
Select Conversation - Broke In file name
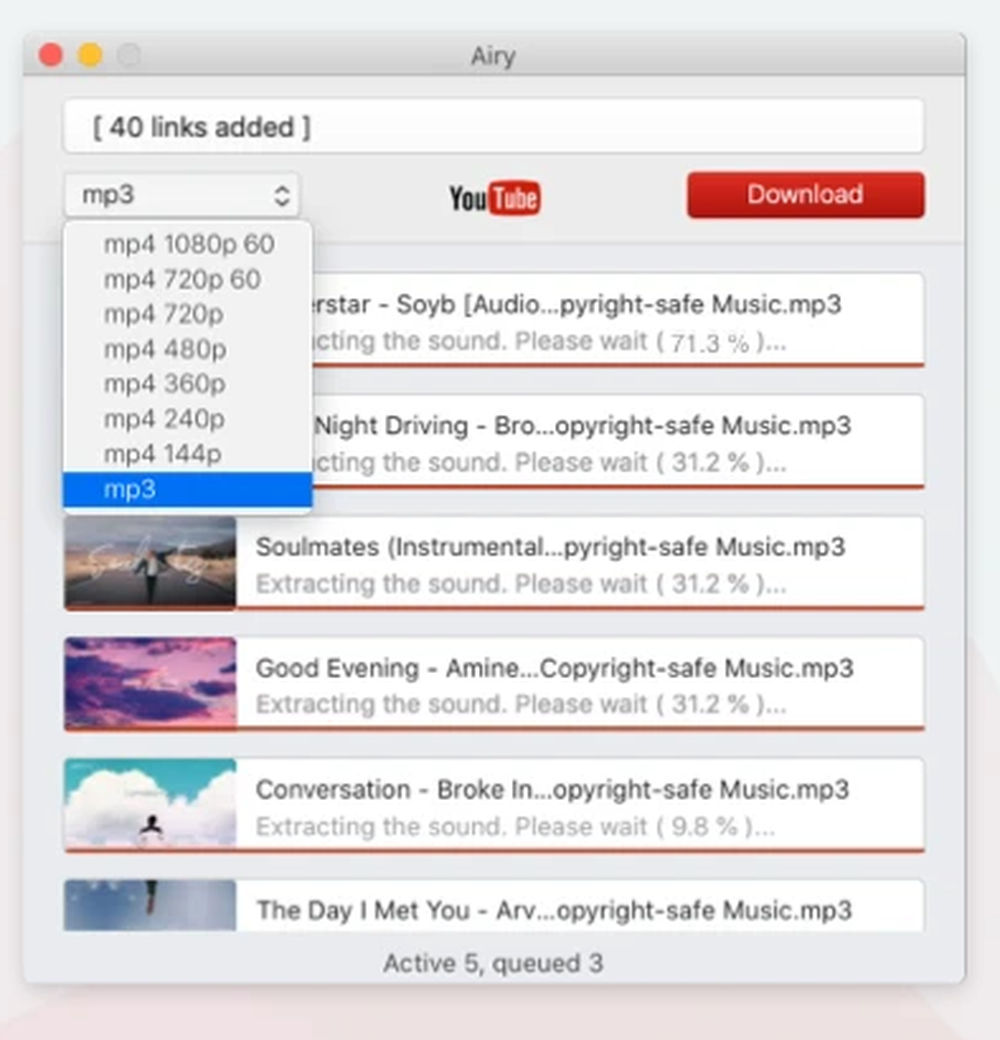[x=552, y=789]
